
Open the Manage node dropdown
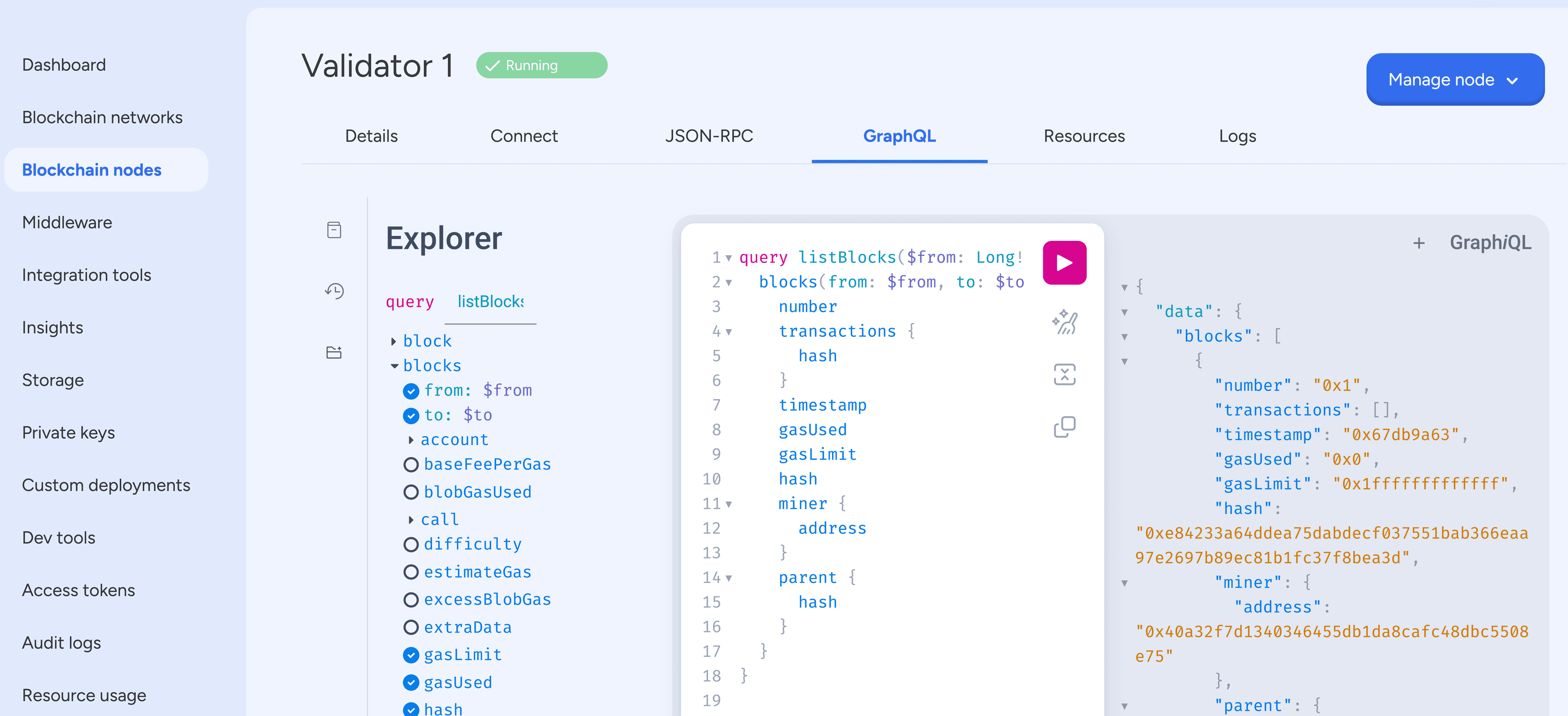click(x=1455, y=79)
